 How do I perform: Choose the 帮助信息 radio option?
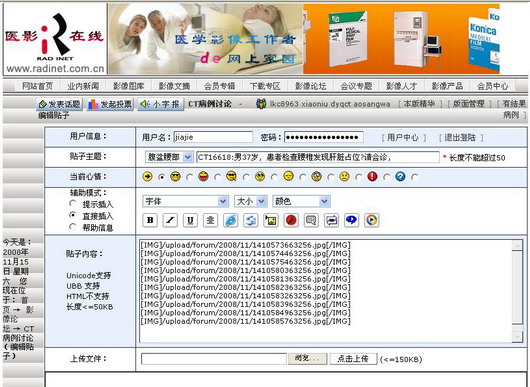tap(72, 226)
